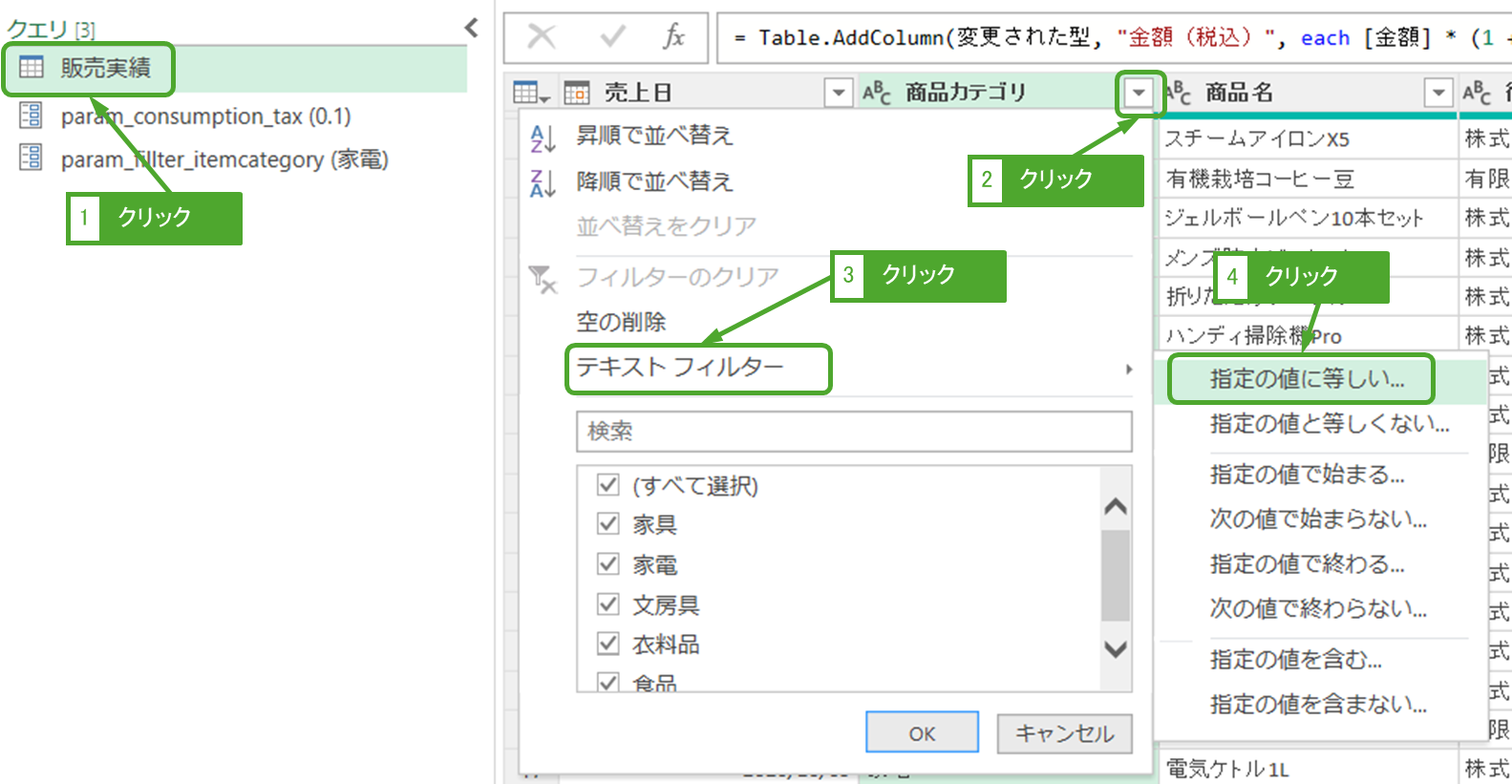Click the date type icon beside 売上日
This screenshot has height=784, width=1512.
tap(577, 93)
